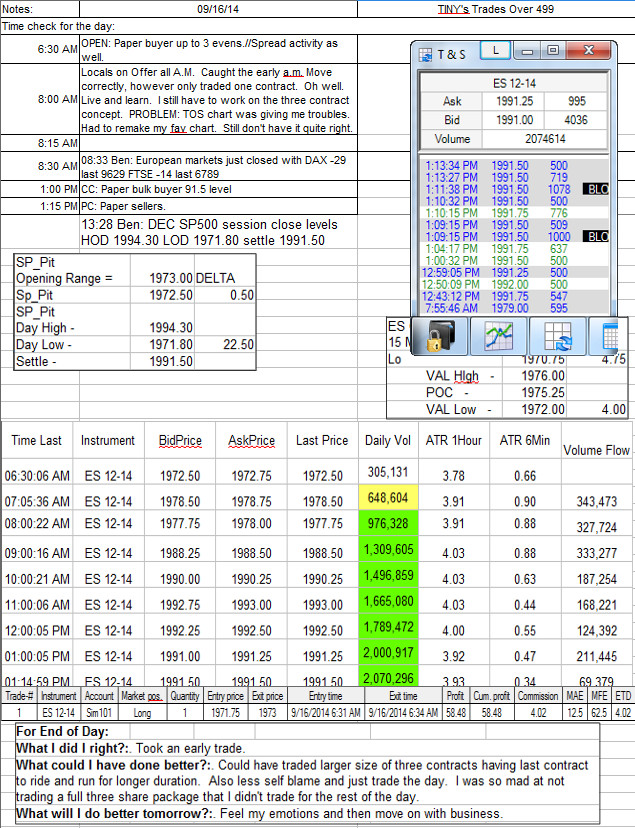Select the CC: Paper bulk buyer note
Image resolution: width=635 pixels, height=828 pixels.
click(219, 189)
